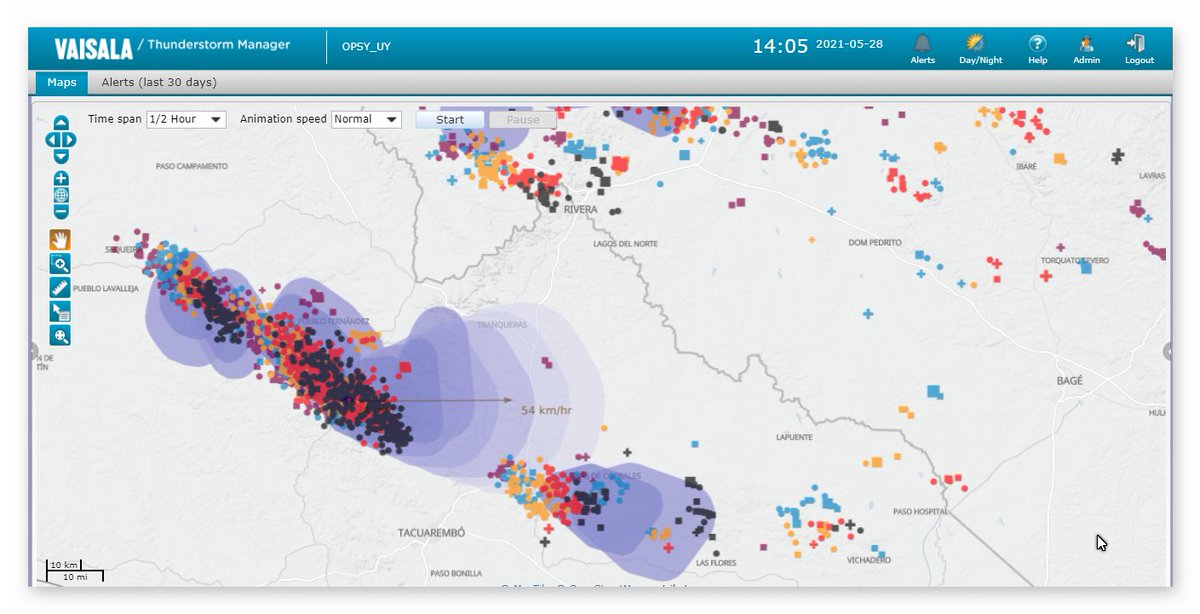Viewport: 1200px width, 614px height.
Task: Select the bottom magnifier zoom tool
Action: [x=60, y=336]
